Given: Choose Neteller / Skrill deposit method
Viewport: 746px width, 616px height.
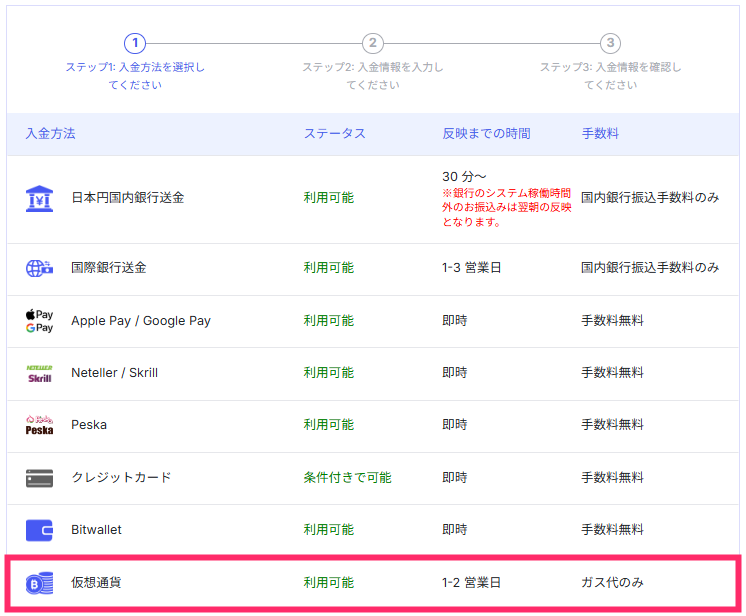Looking at the screenshot, I should 115,372.
